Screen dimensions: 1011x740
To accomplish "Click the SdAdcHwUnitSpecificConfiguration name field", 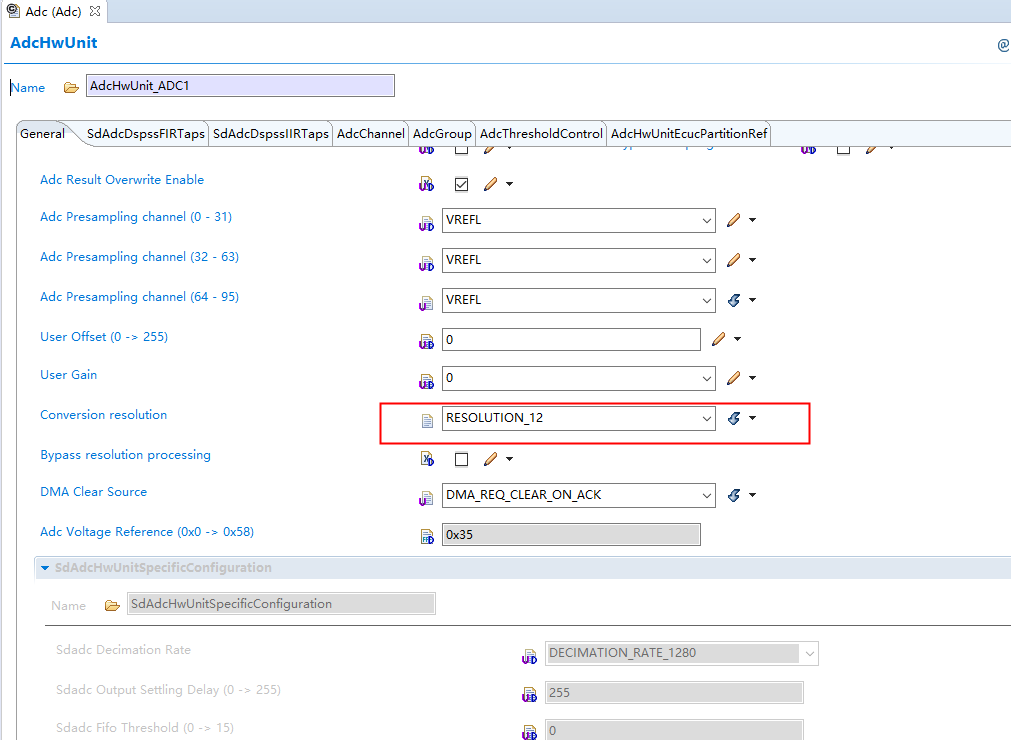I will [x=281, y=604].
